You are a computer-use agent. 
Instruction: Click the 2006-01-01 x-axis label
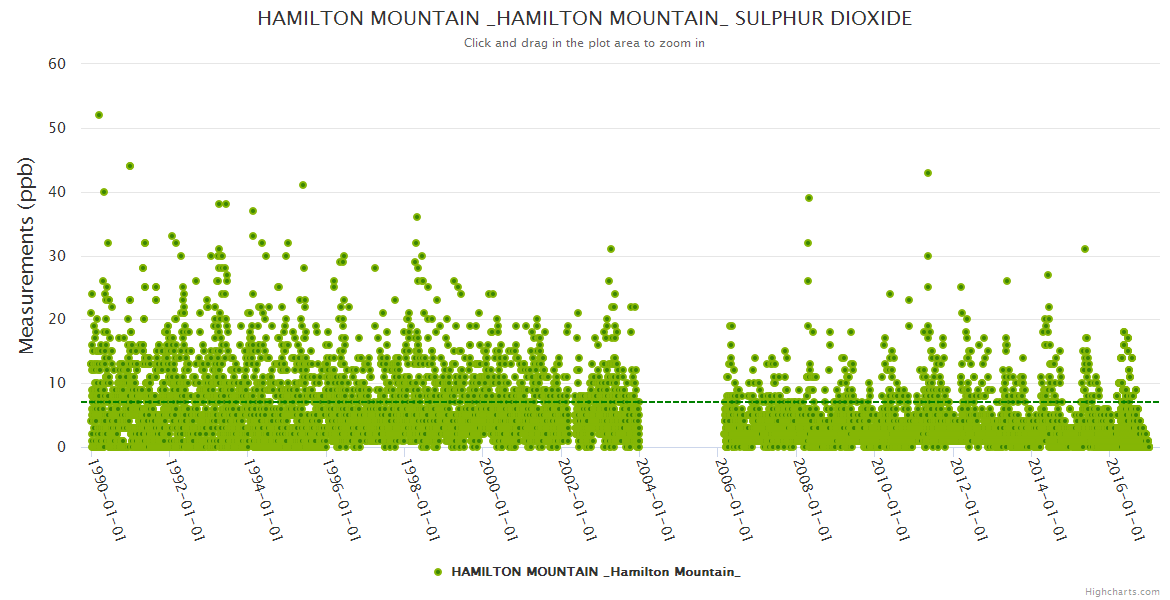click(x=734, y=498)
